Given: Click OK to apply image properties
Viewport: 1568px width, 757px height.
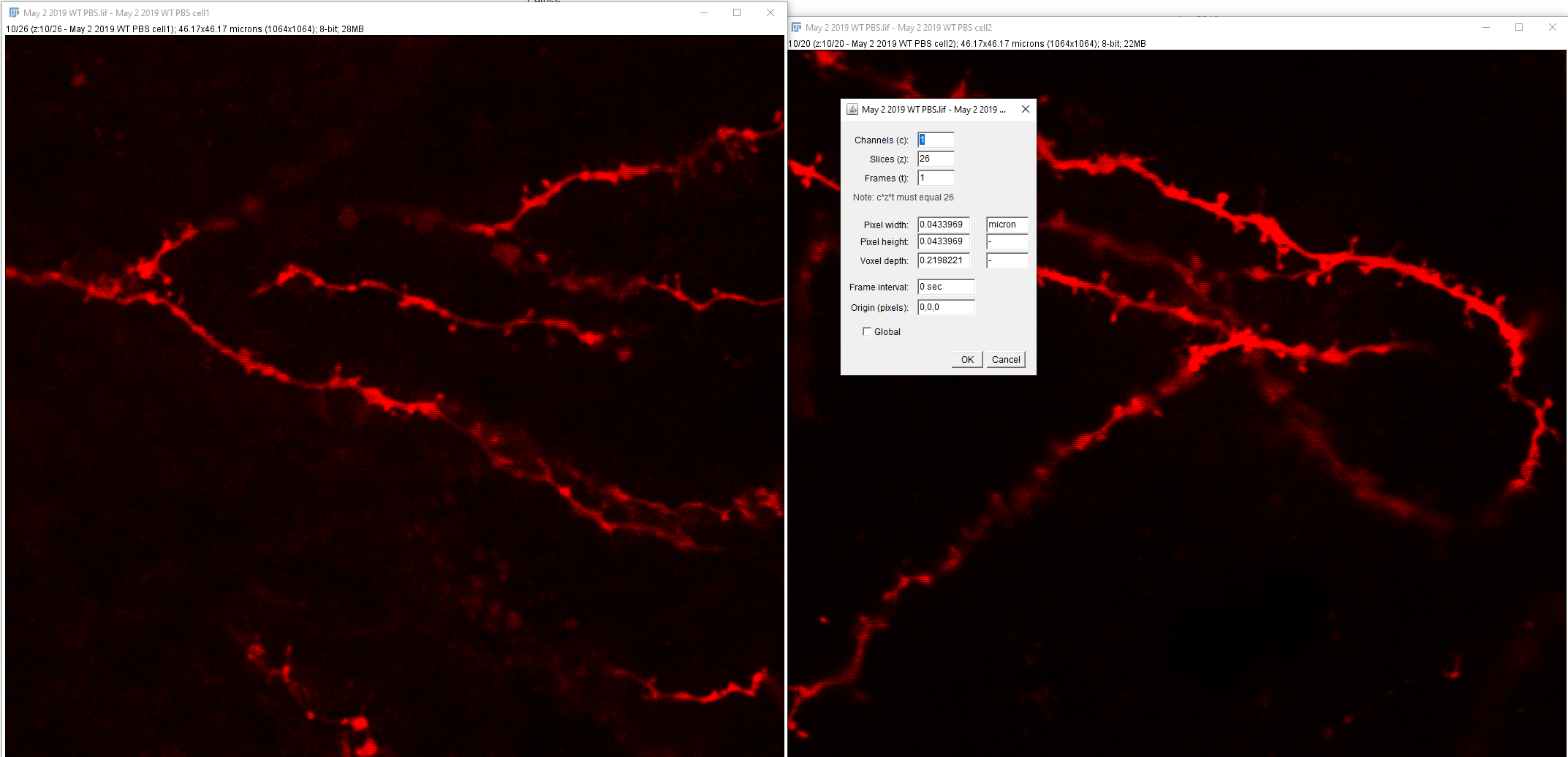Looking at the screenshot, I should [x=966, y=359].
